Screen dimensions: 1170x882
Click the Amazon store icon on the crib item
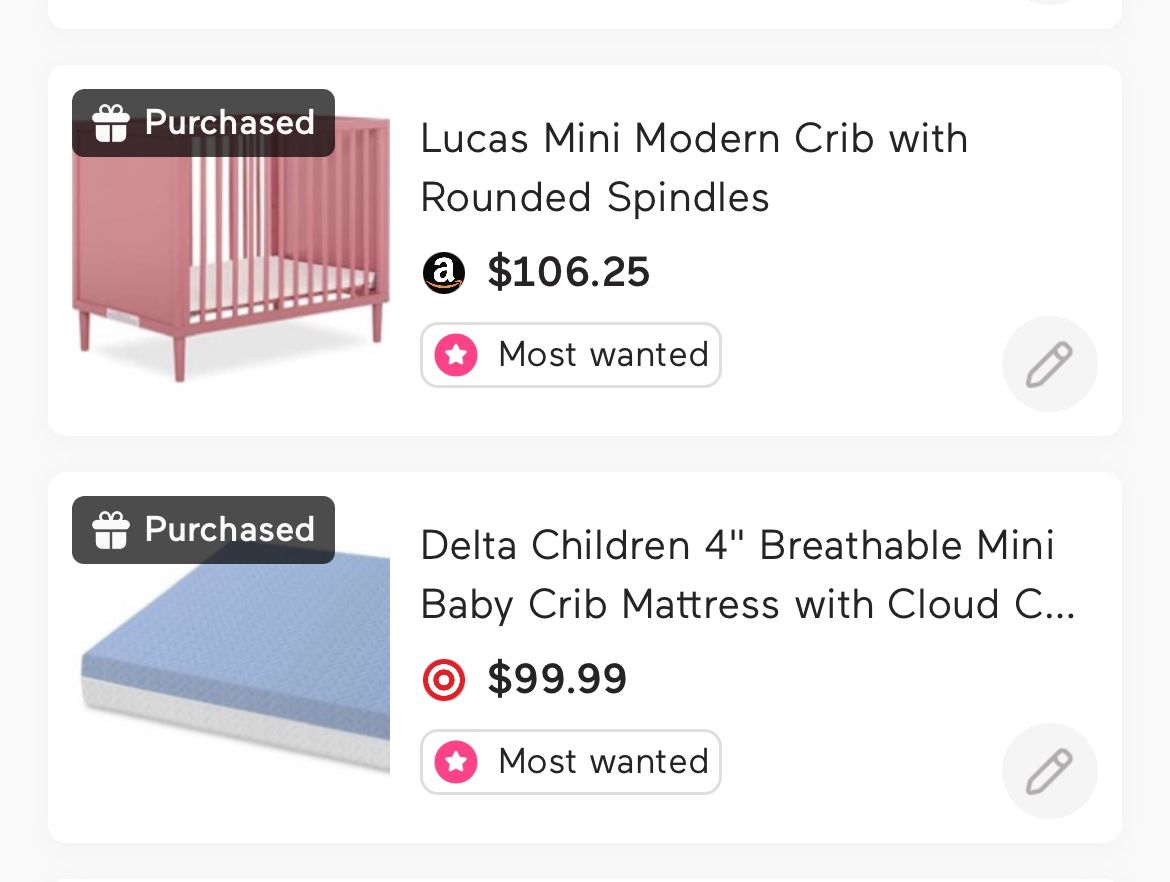pos(444,271)
